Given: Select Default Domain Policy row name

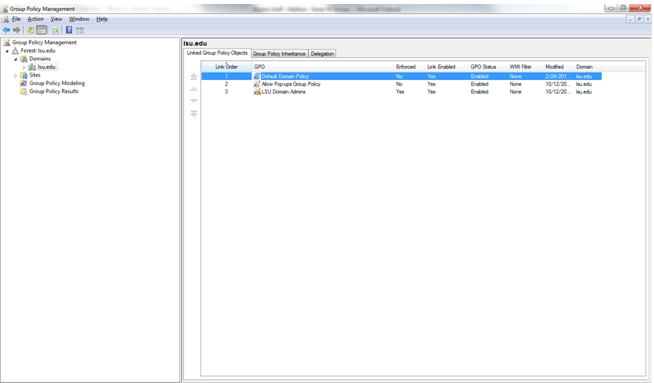Looking at the screenshot, I should point(285,76).
